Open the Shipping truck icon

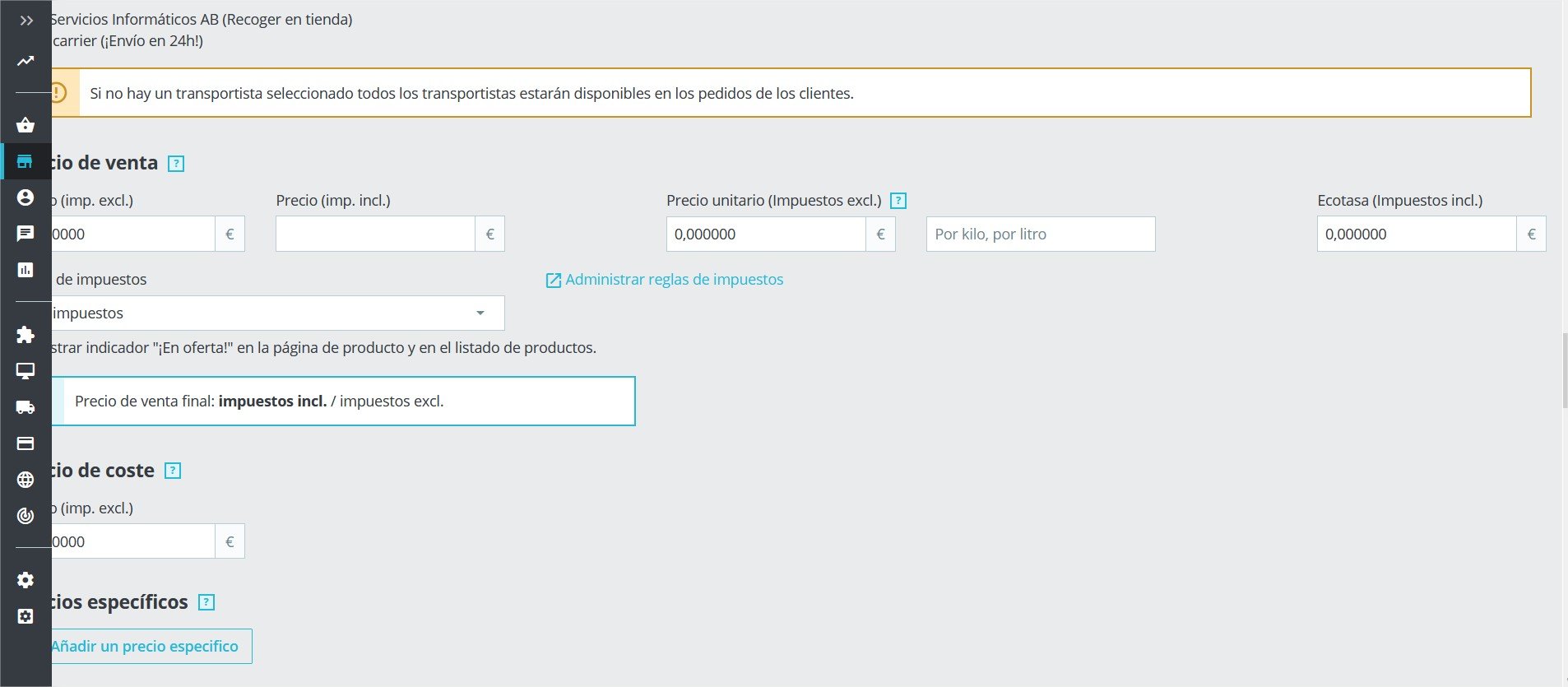[x=26, y=407]
